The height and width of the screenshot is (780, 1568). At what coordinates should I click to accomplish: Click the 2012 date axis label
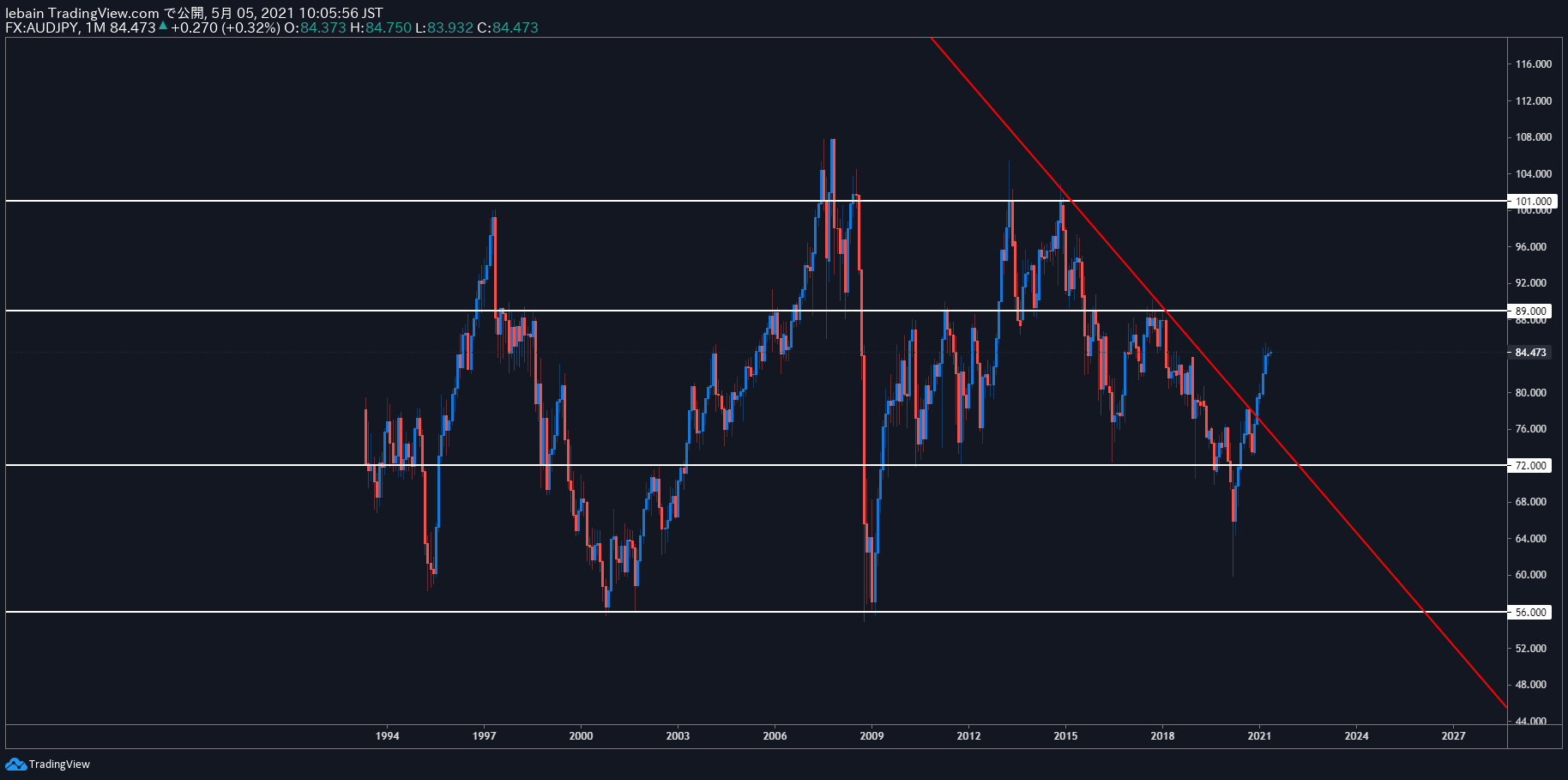[x=968, y=736]
